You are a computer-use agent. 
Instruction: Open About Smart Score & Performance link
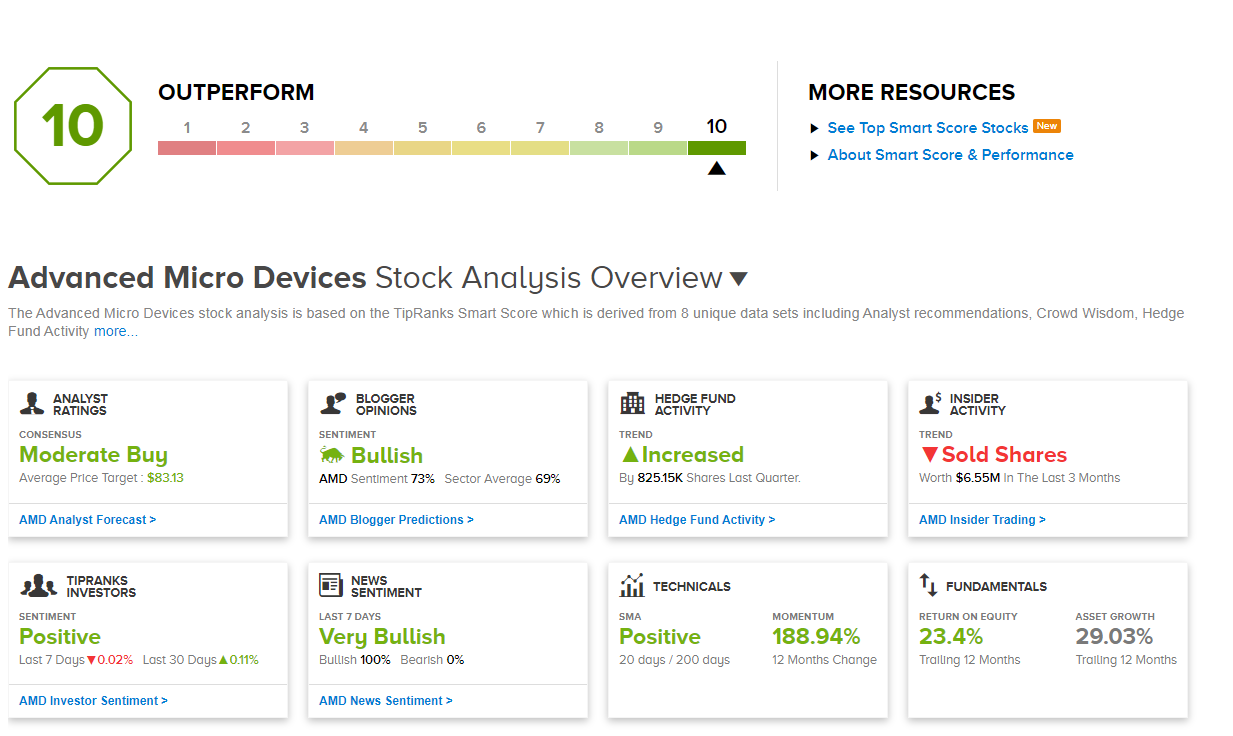click(951, 155)
